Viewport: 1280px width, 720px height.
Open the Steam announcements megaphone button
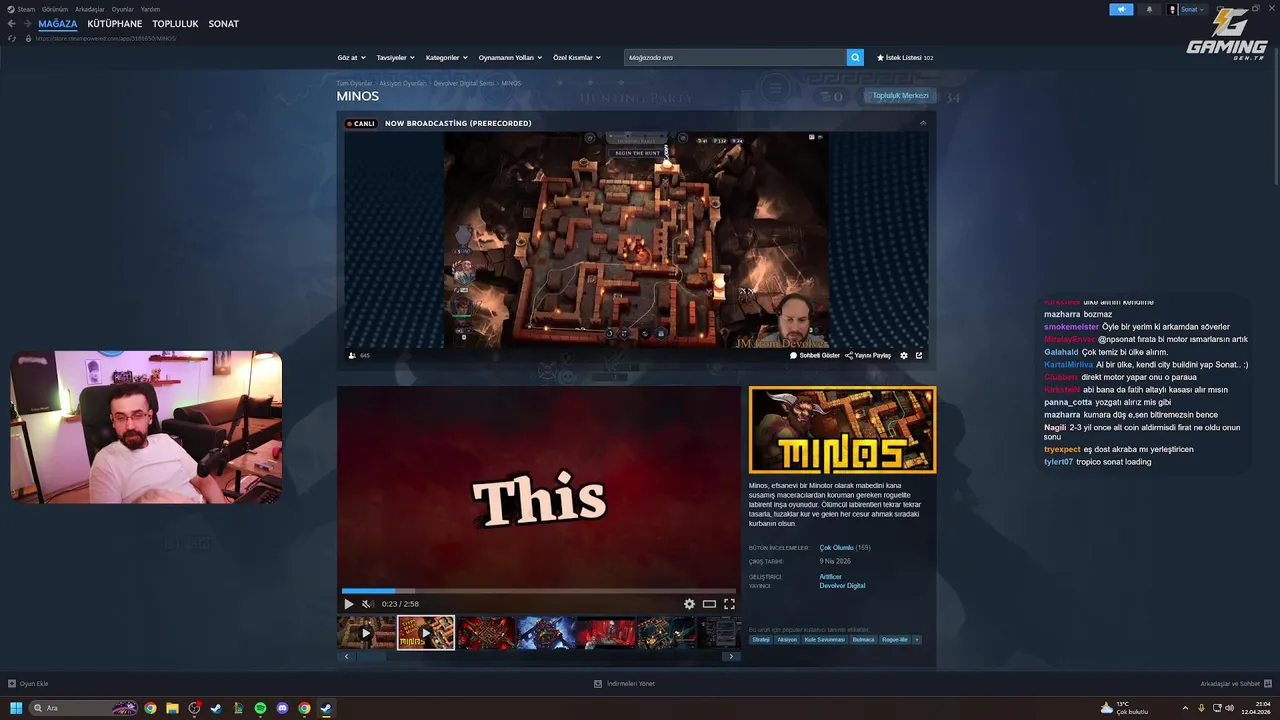click(1121, 9)
